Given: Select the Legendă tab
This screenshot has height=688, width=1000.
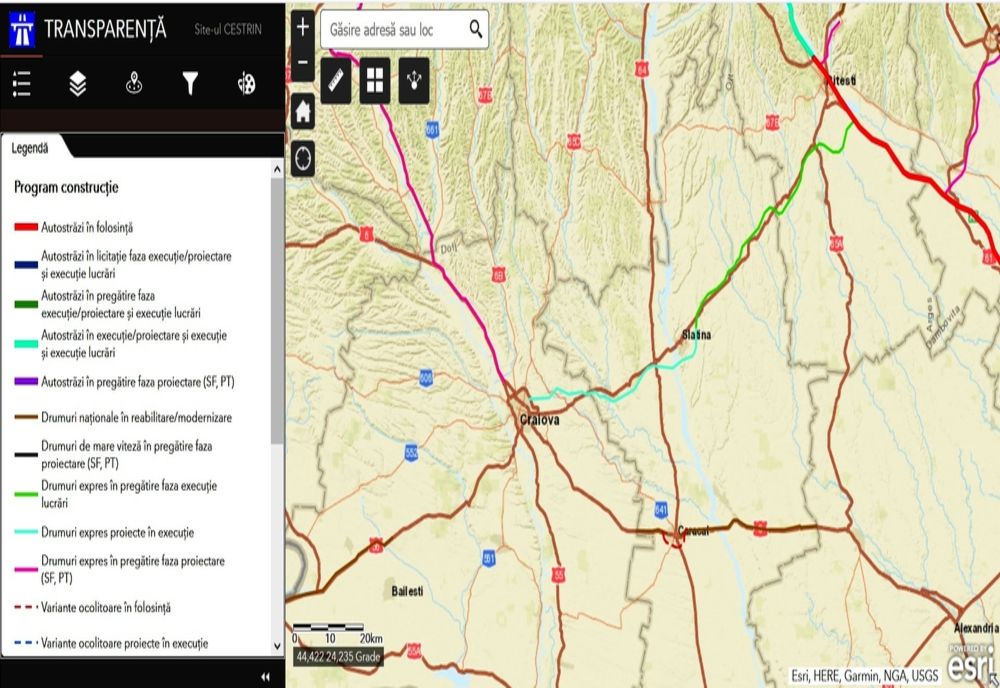Looking at the screenshot, I should click(x=30, y=148).
